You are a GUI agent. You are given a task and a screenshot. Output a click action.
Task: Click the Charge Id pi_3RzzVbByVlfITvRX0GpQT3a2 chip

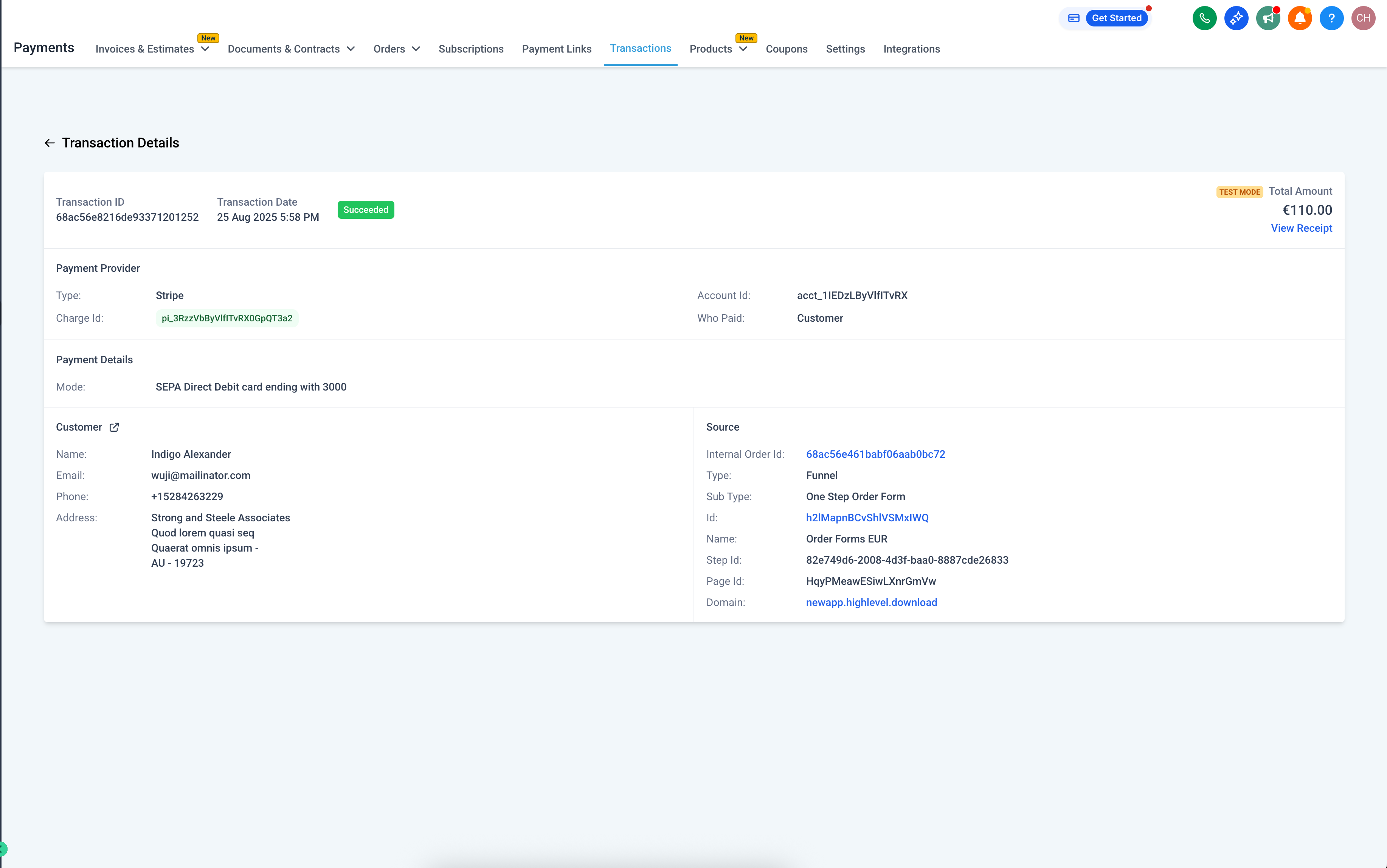pos(227,318)
